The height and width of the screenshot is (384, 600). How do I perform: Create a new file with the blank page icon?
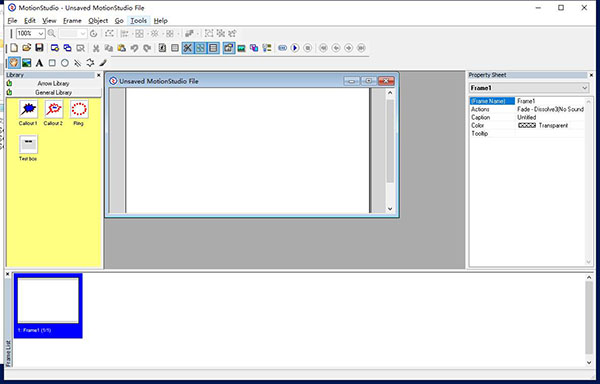(14, 48)
